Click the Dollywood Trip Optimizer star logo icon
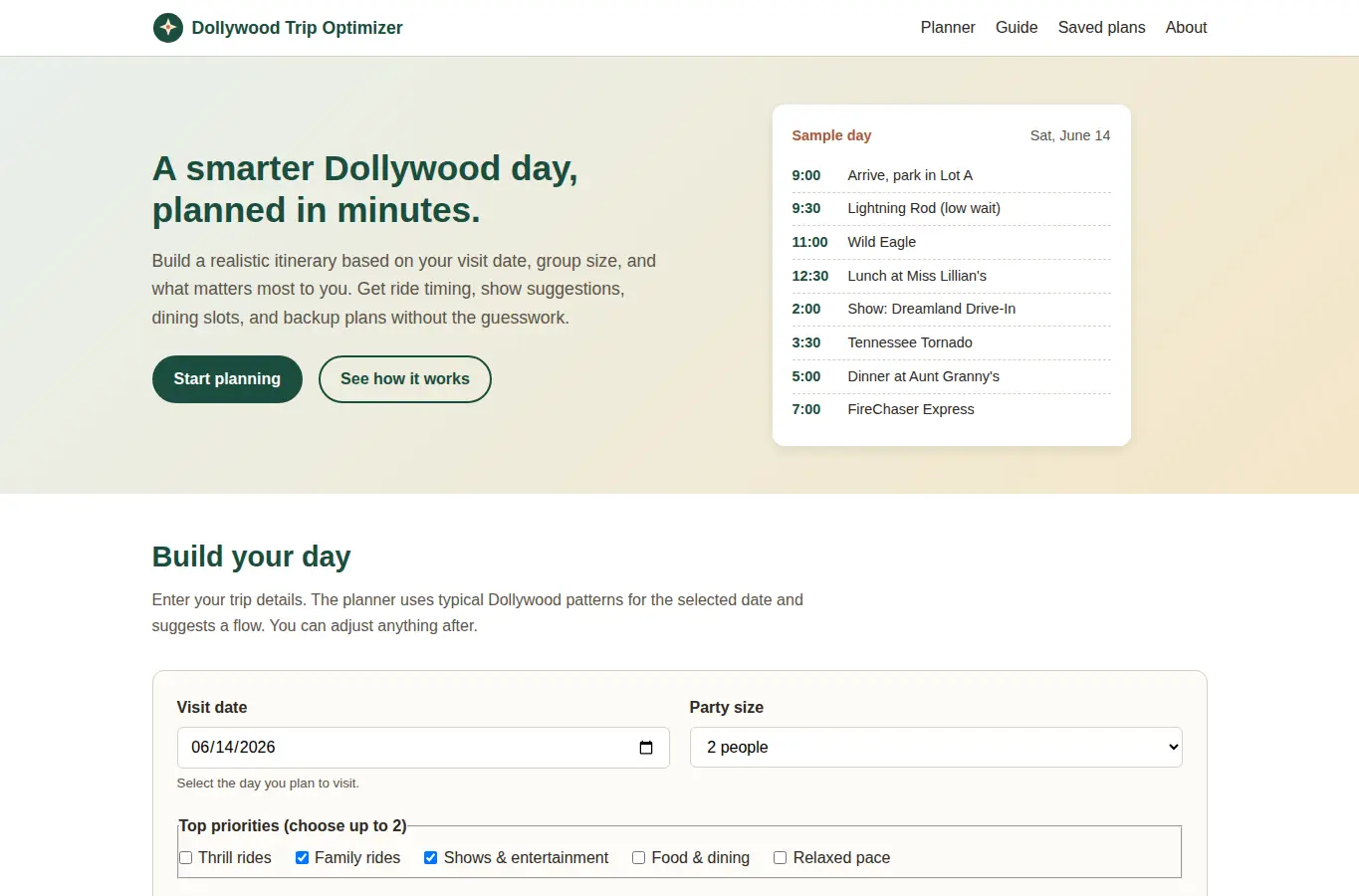Screen dimensions: 1359x896 coord(167,28)
